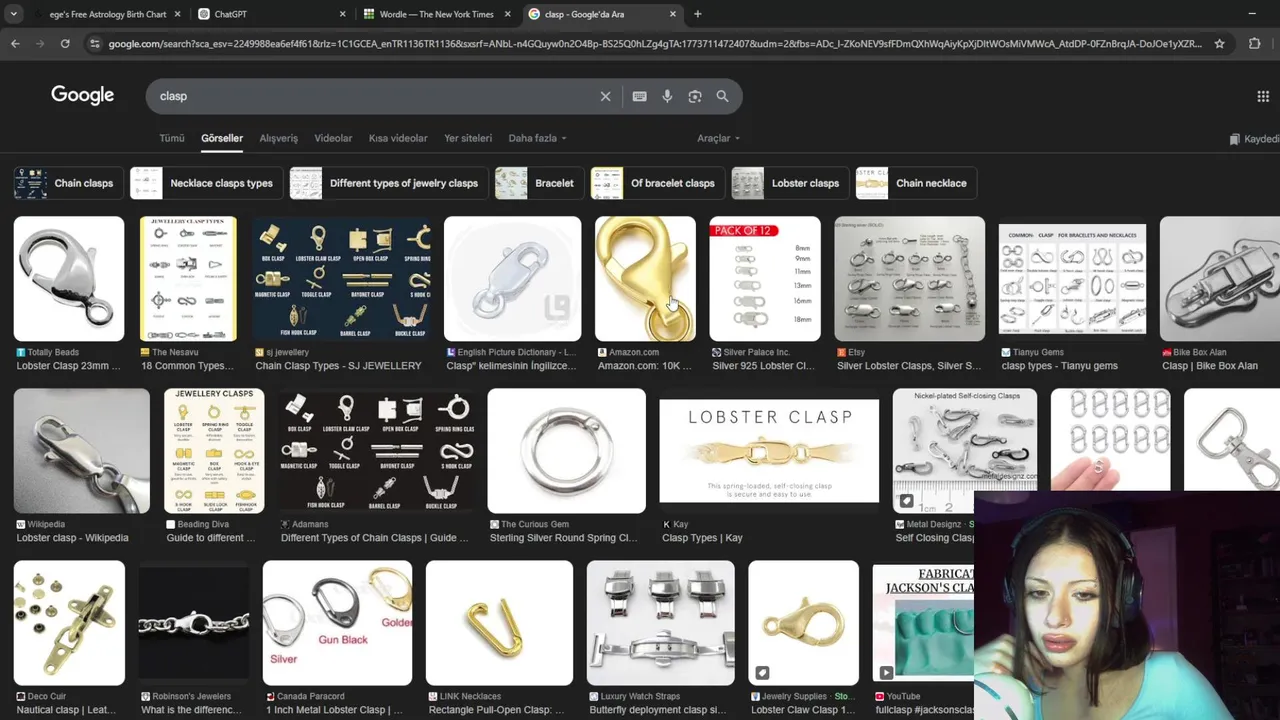The height and width of the screenshot is (720, 1280).
Task: Open The Curious Gem spring ring image
Action: tap(566, 451)
